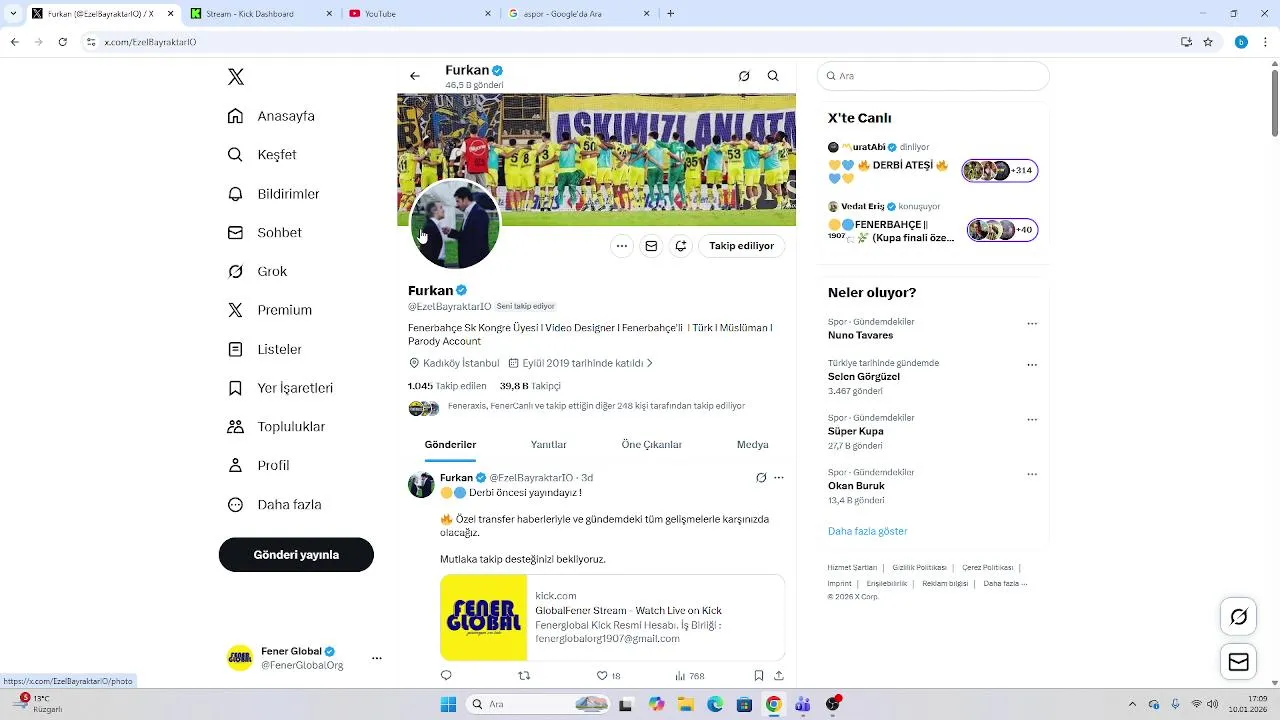Viewport: 1280px width, 720px height.
Task: Switch to Yanıtlar tab
Action: [x=548, y=445]
